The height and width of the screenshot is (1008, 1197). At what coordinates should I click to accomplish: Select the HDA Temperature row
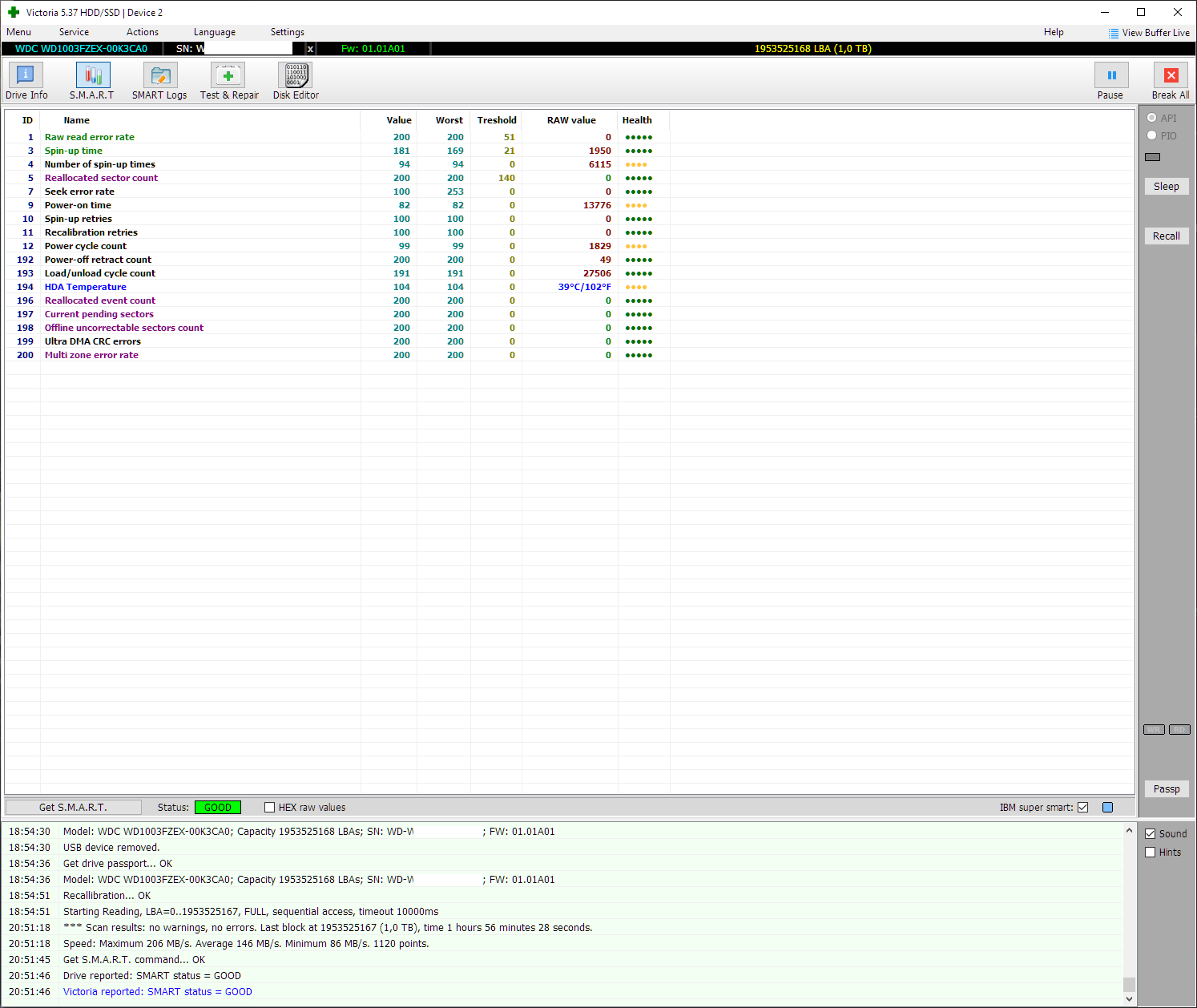tap(569, 287)
